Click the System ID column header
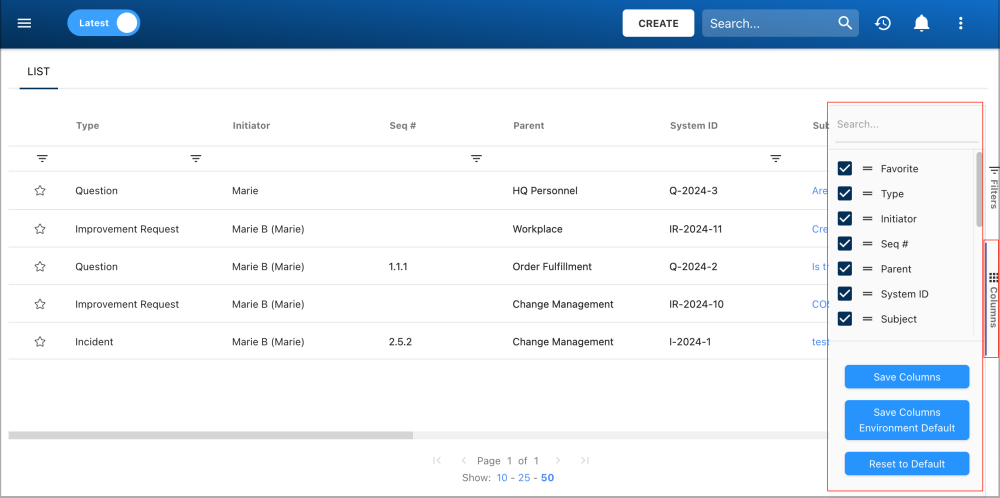Viewport: 1000px width, 498px height. [694, 126]
